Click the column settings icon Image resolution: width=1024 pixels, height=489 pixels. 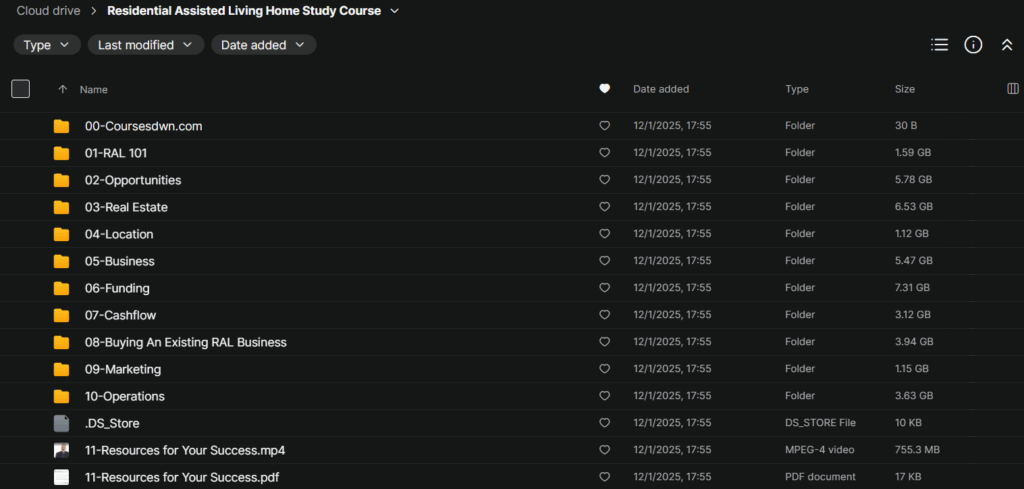point(1012,89)
